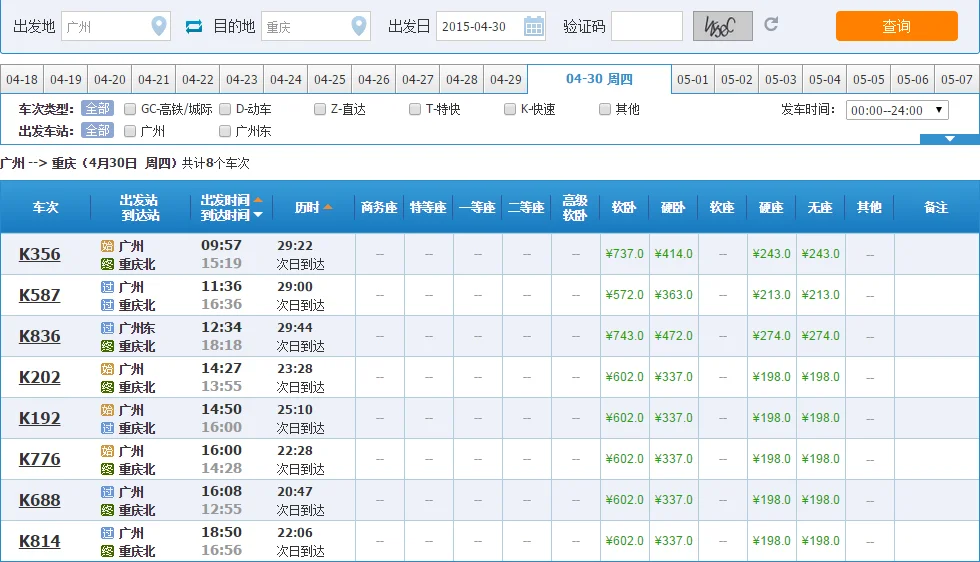The width and height of the screenshot is (980, 562).
Task: Select the 04-30 周四 date tab
Action: pyautogui.click(x=599, y=79)
